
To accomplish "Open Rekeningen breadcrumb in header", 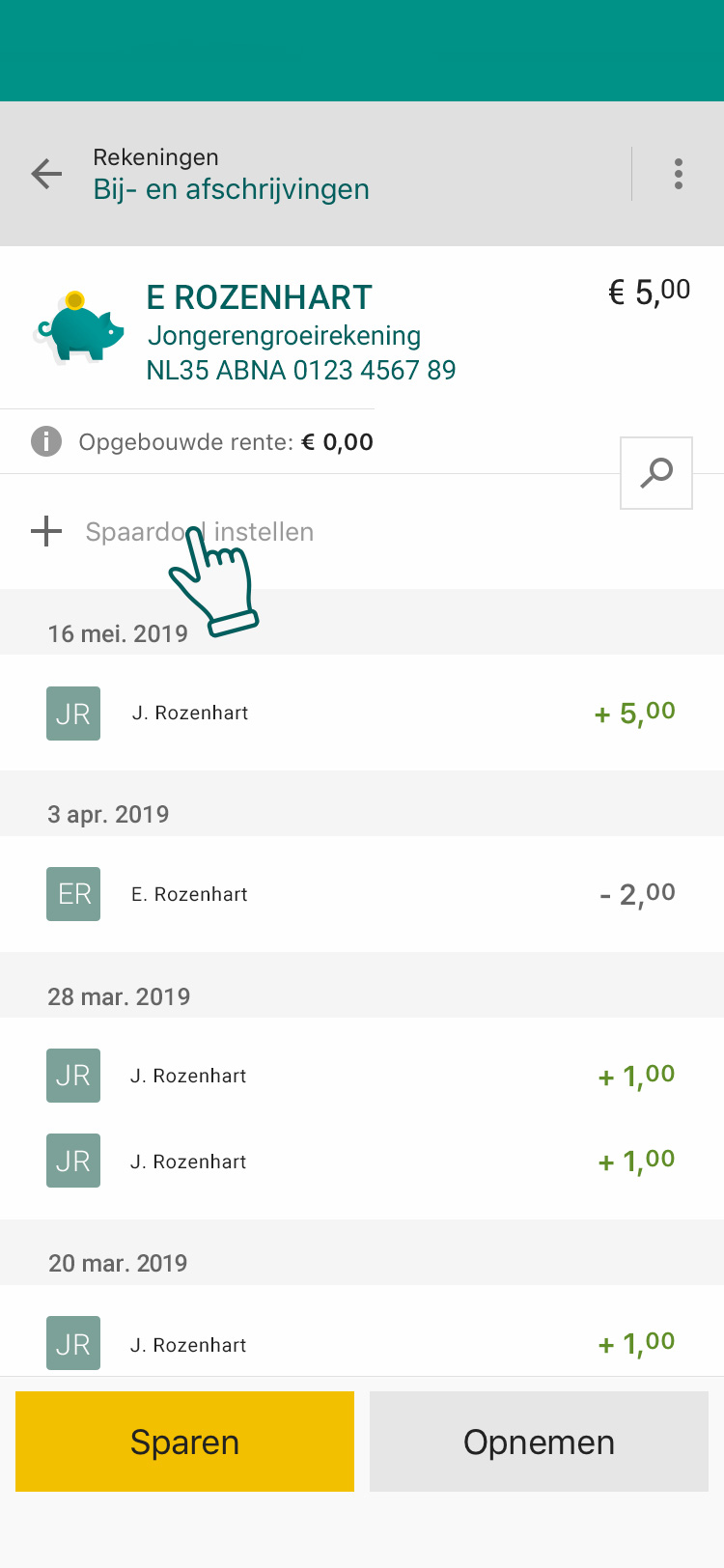I will click(x=155, y=157).
